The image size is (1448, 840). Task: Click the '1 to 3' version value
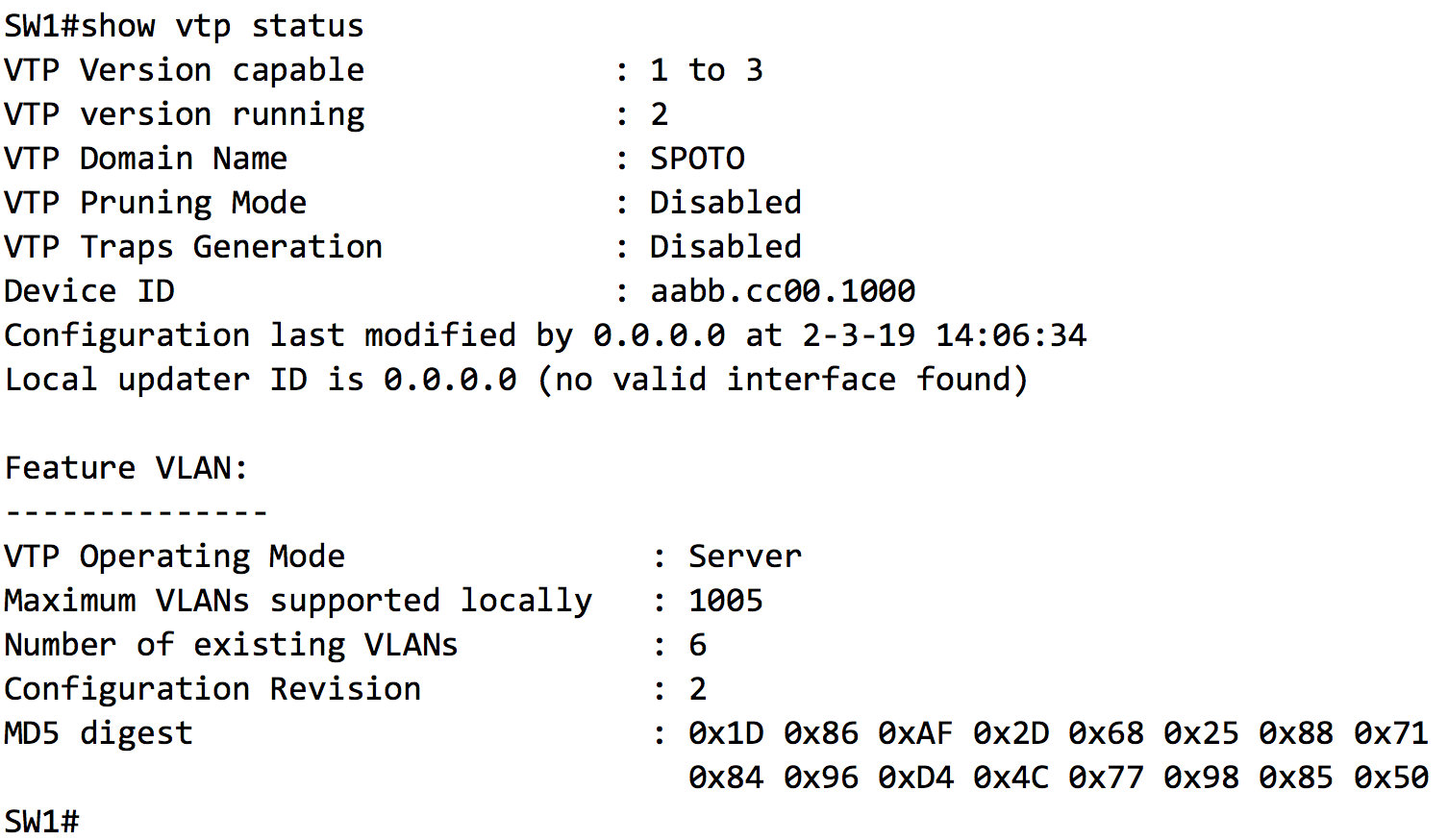(x=706, y=70)
